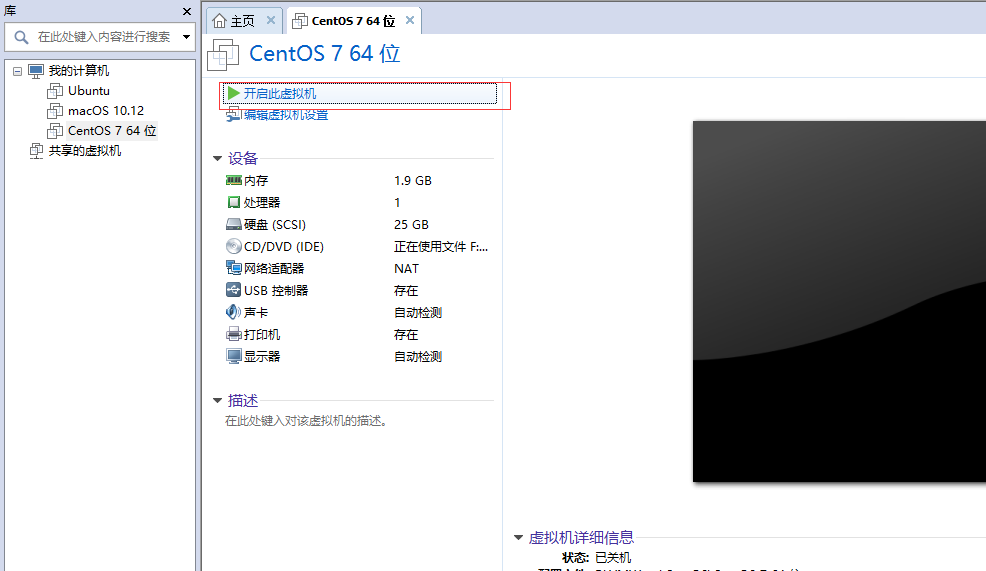Switch to the CentOS 7 64 位 tab
This screenshot has height=571, width=986.
click(x=354, y=20)
